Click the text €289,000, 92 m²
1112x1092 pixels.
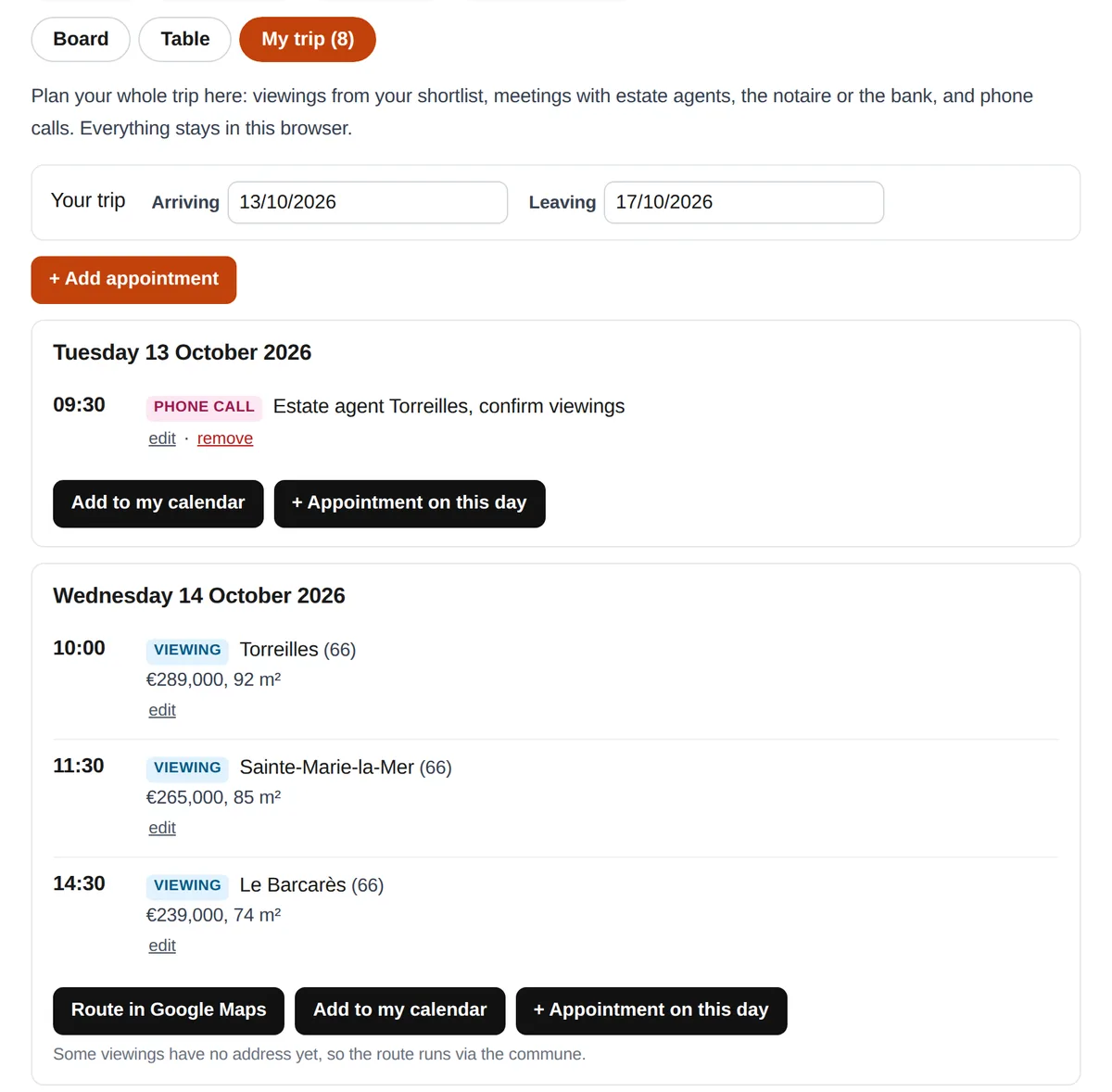[x=214, y=679]
